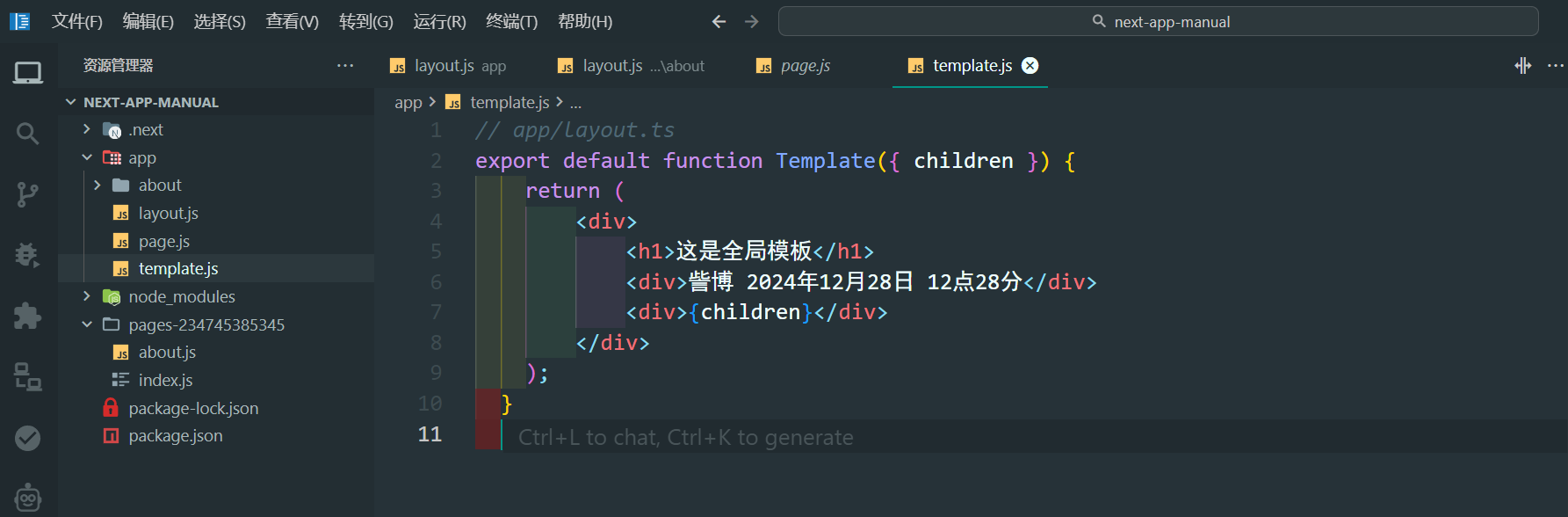Open the Extensions view
Image resolution: width=1568 pixels, height=517 pixels.
[28, 316]
